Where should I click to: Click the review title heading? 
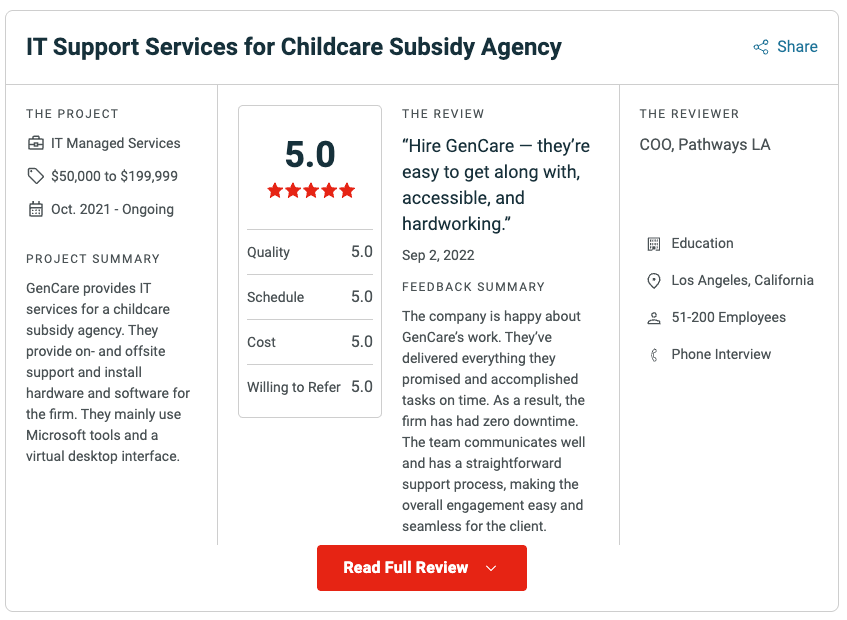pos(294,47)
